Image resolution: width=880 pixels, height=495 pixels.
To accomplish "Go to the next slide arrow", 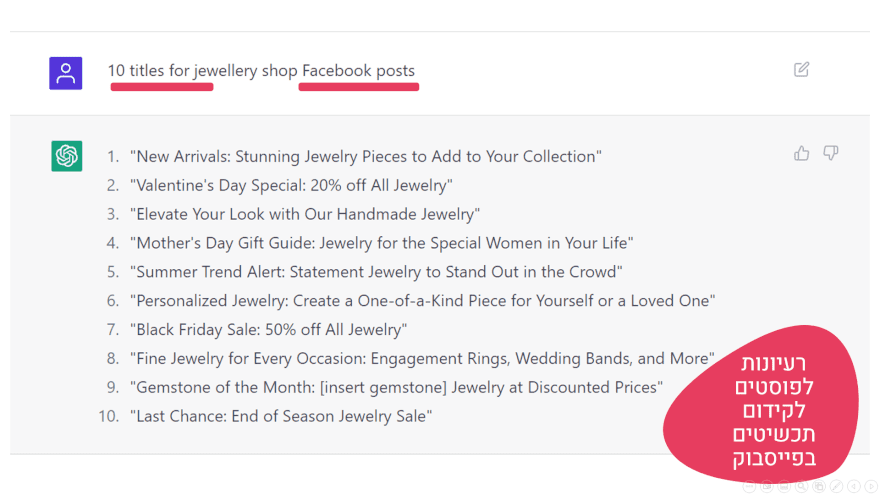I will pos(872,487).
